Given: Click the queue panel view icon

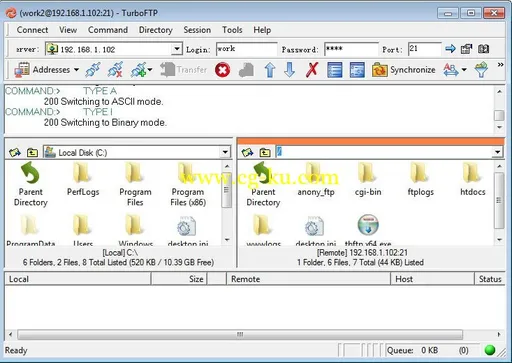Looking at the screenshot, I should pos(357,70).
